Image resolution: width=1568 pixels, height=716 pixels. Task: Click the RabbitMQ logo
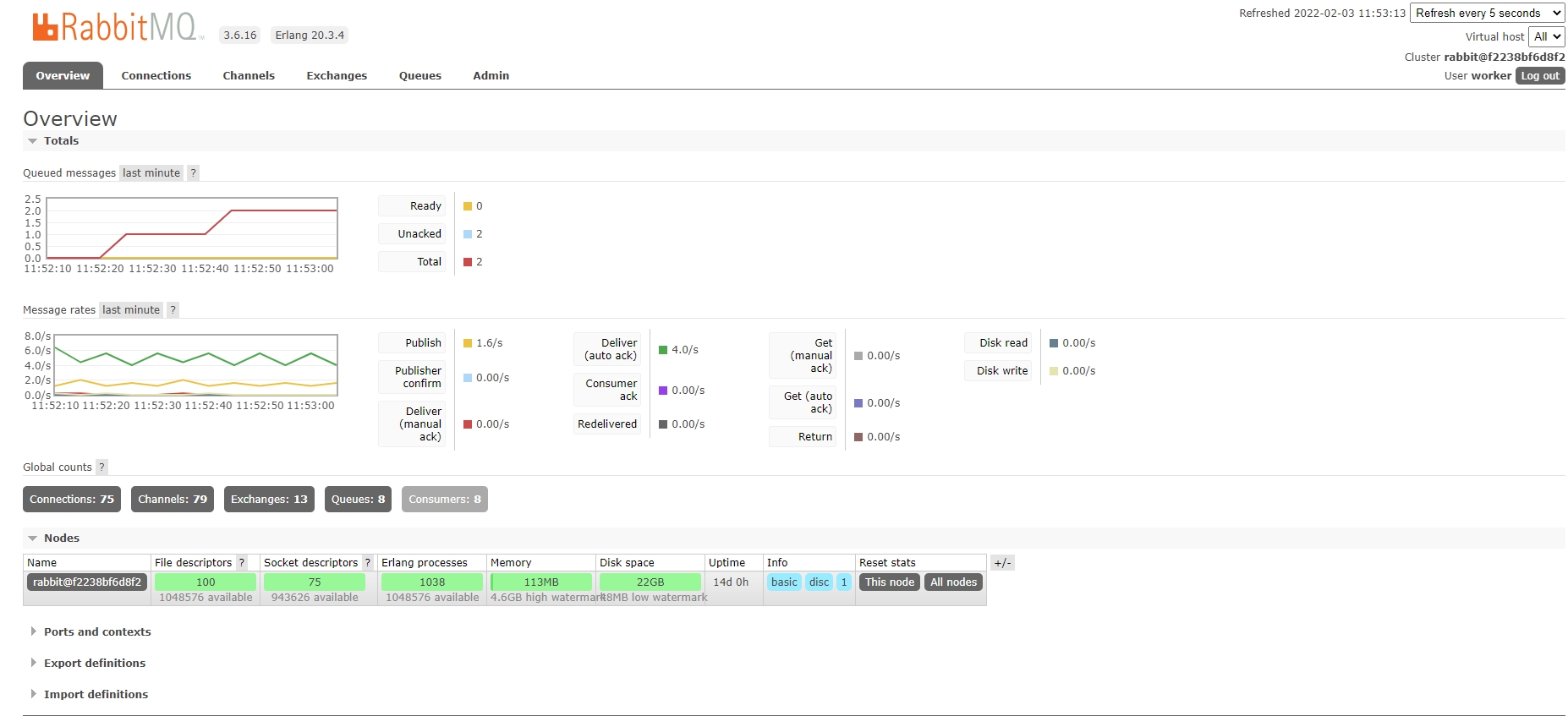[x=118, y=27]
